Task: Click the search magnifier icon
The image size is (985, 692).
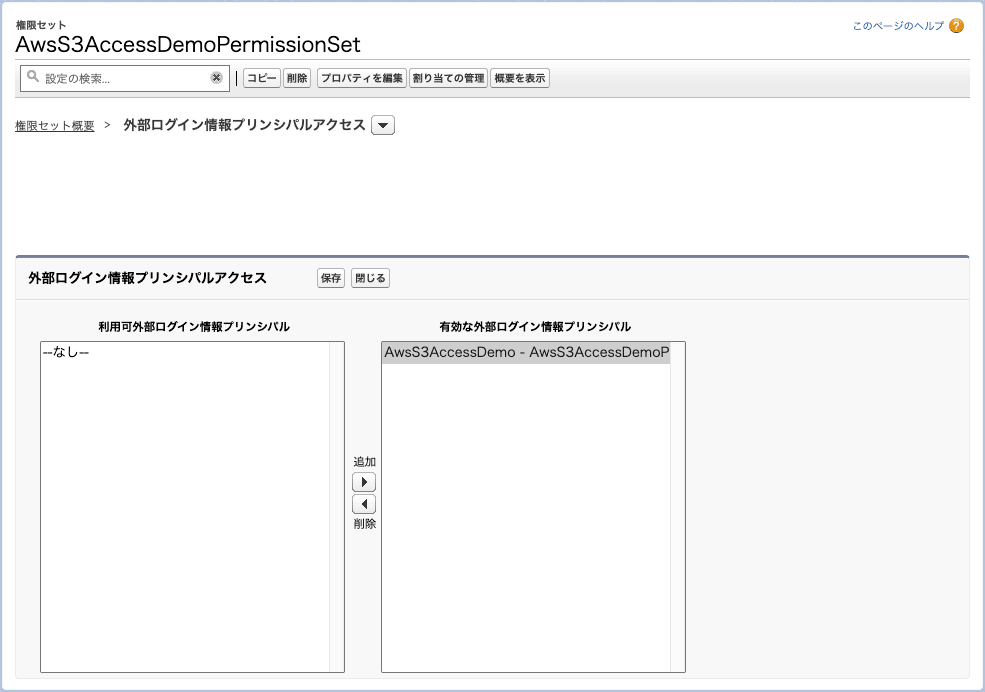Action: click(33, 77)
